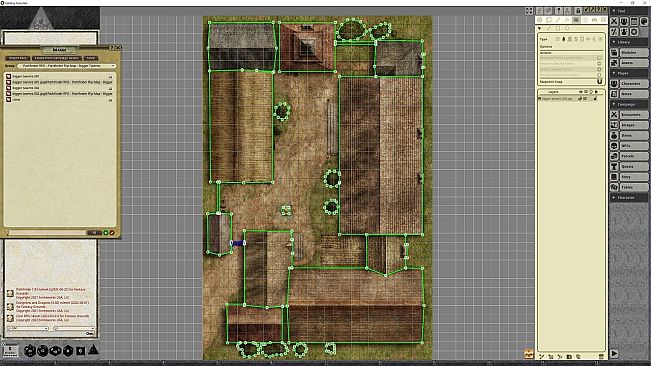Click help button on Images window
Screen dimensions: 651x366
(112, 48)
